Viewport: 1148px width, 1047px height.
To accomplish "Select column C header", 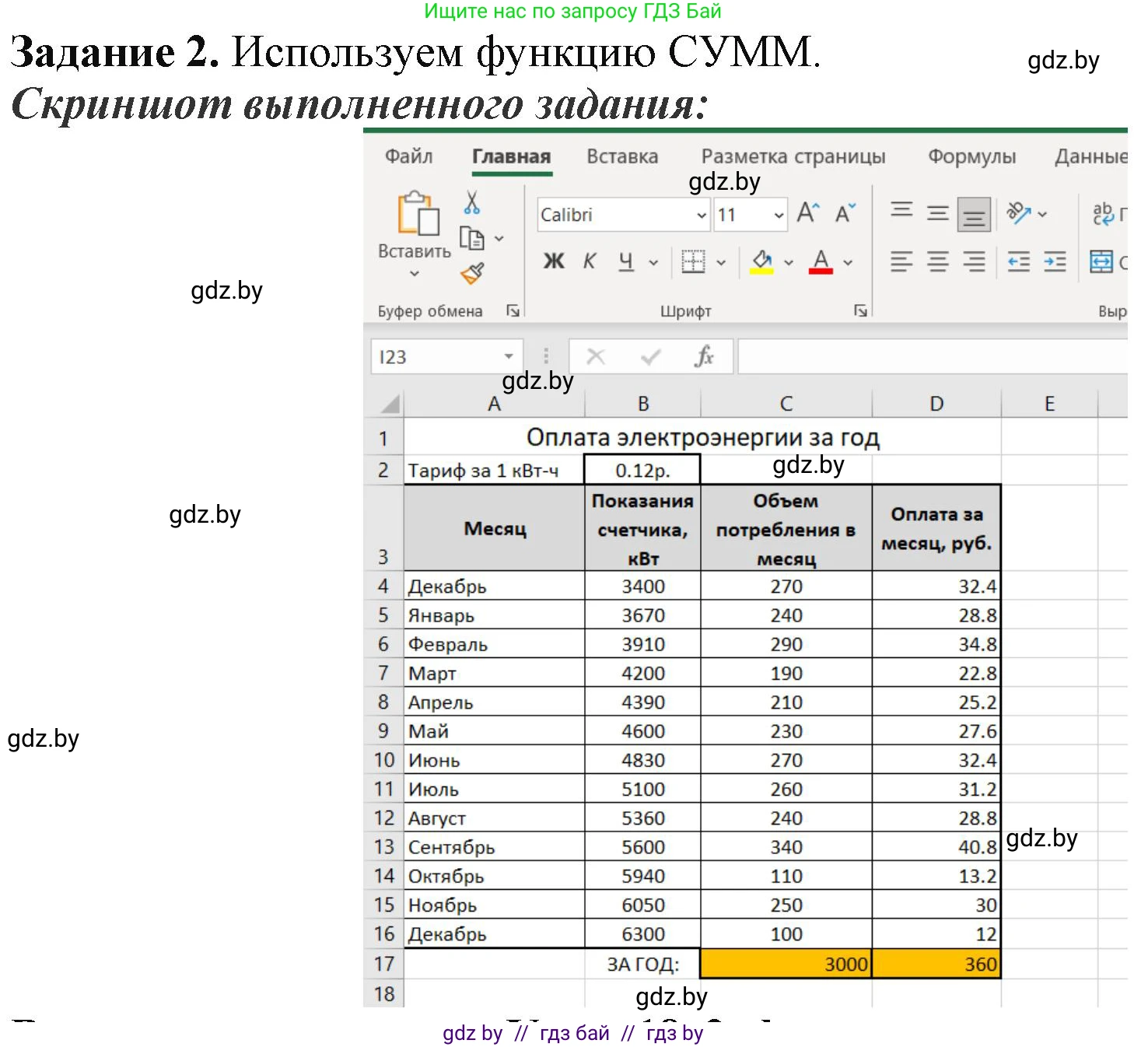I will point(786,404).
